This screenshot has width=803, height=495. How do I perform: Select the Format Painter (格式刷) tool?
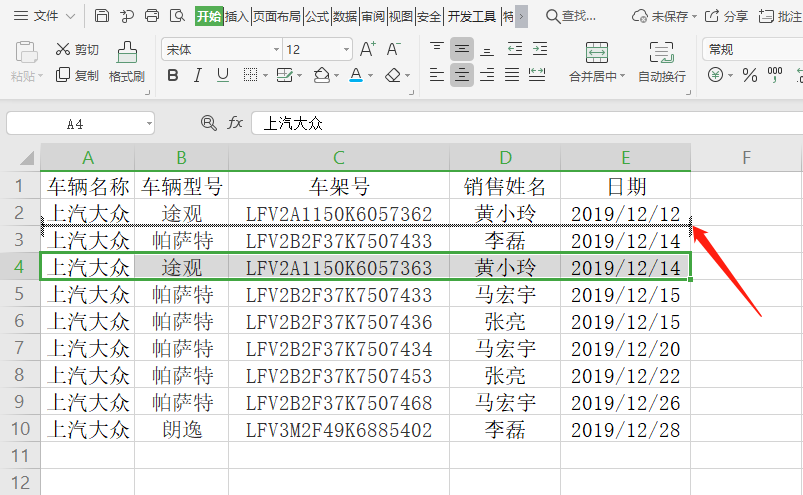tap(127, 62)
